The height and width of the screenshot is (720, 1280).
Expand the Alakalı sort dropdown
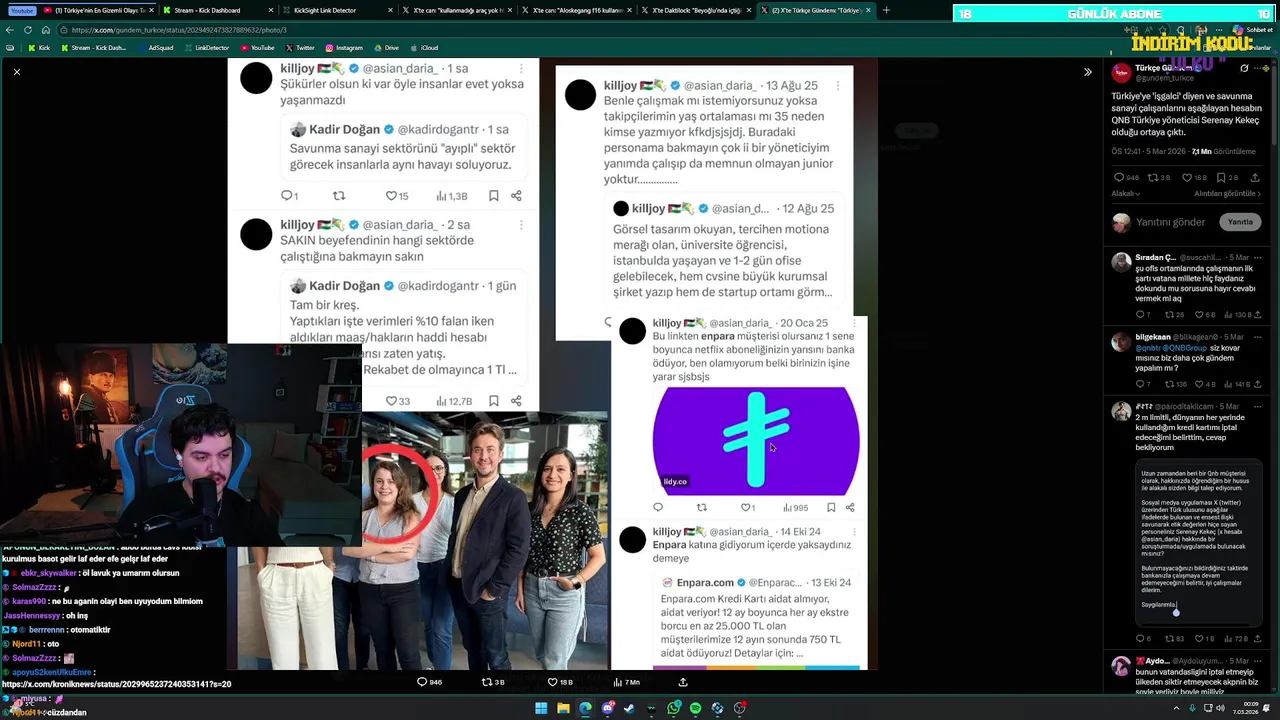1126,194
